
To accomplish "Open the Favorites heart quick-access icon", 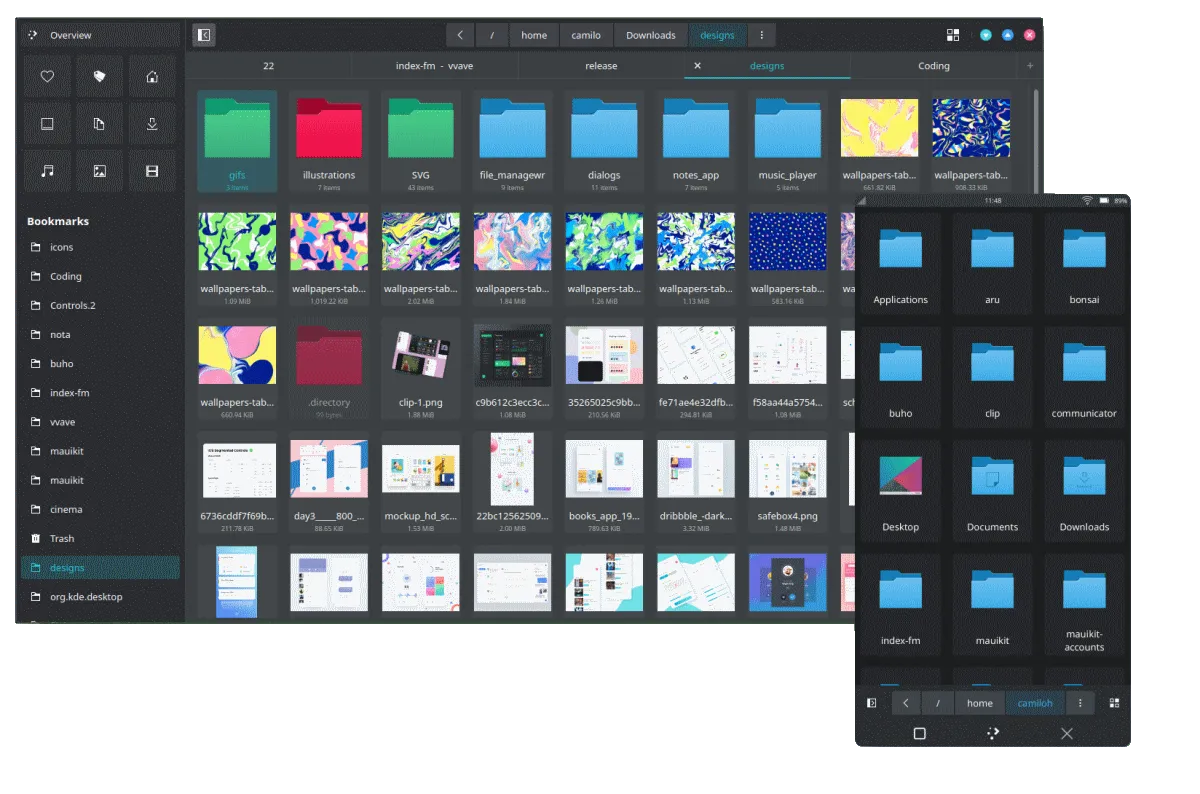I will [x=47, y=76].
